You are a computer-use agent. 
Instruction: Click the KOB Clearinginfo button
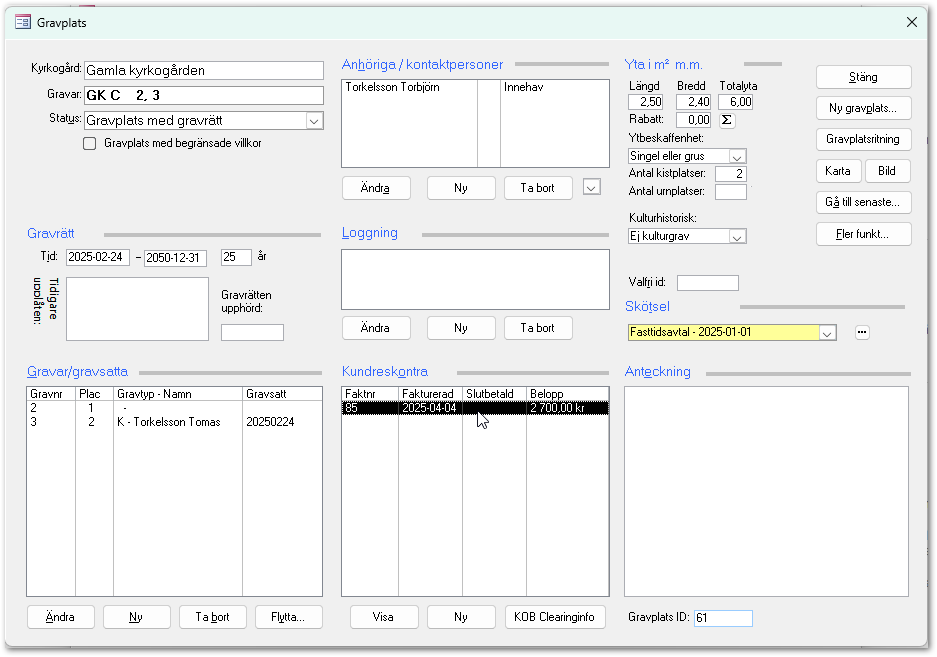coord(555,617)
